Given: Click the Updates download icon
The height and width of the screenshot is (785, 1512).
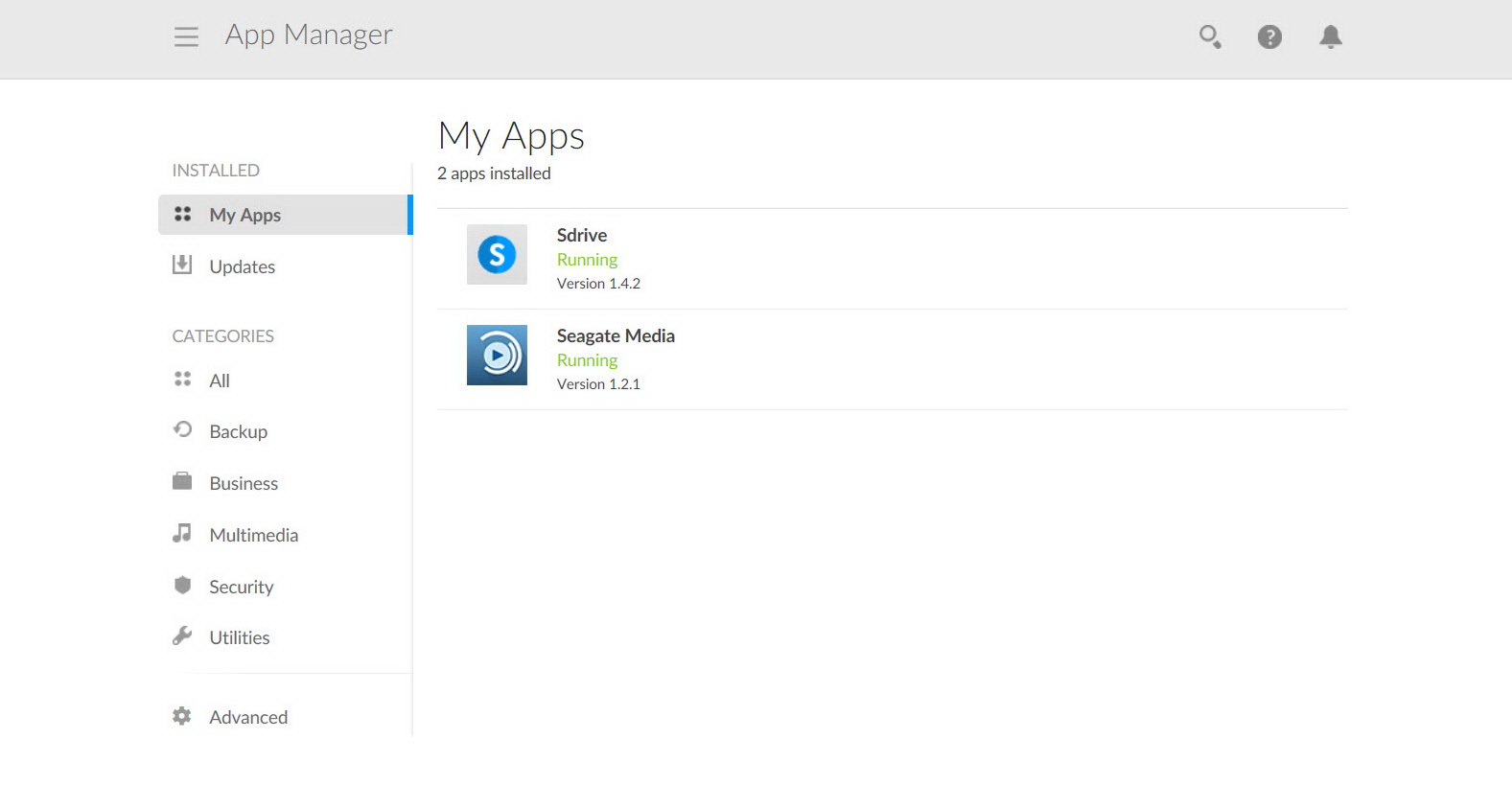Looking at the screenshot, I should click(x=182, y=265).
